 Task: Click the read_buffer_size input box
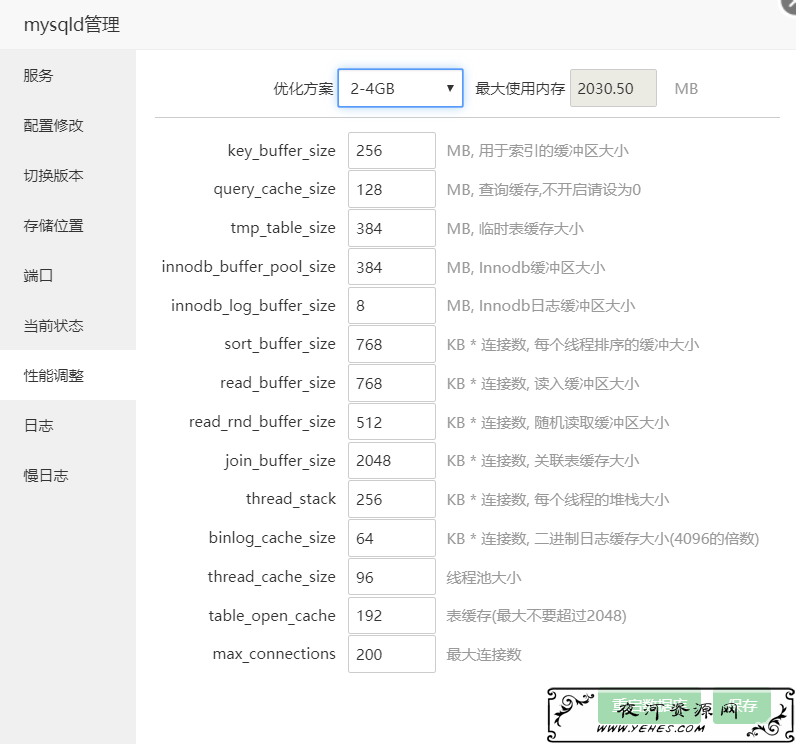pyautogui.click(x=392, y=383)
